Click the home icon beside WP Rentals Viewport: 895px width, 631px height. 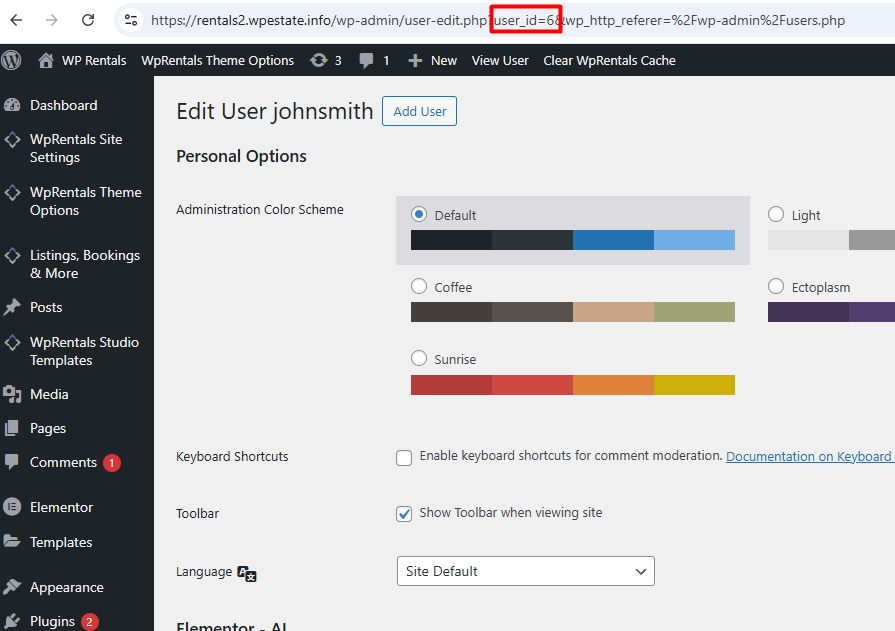46,60
